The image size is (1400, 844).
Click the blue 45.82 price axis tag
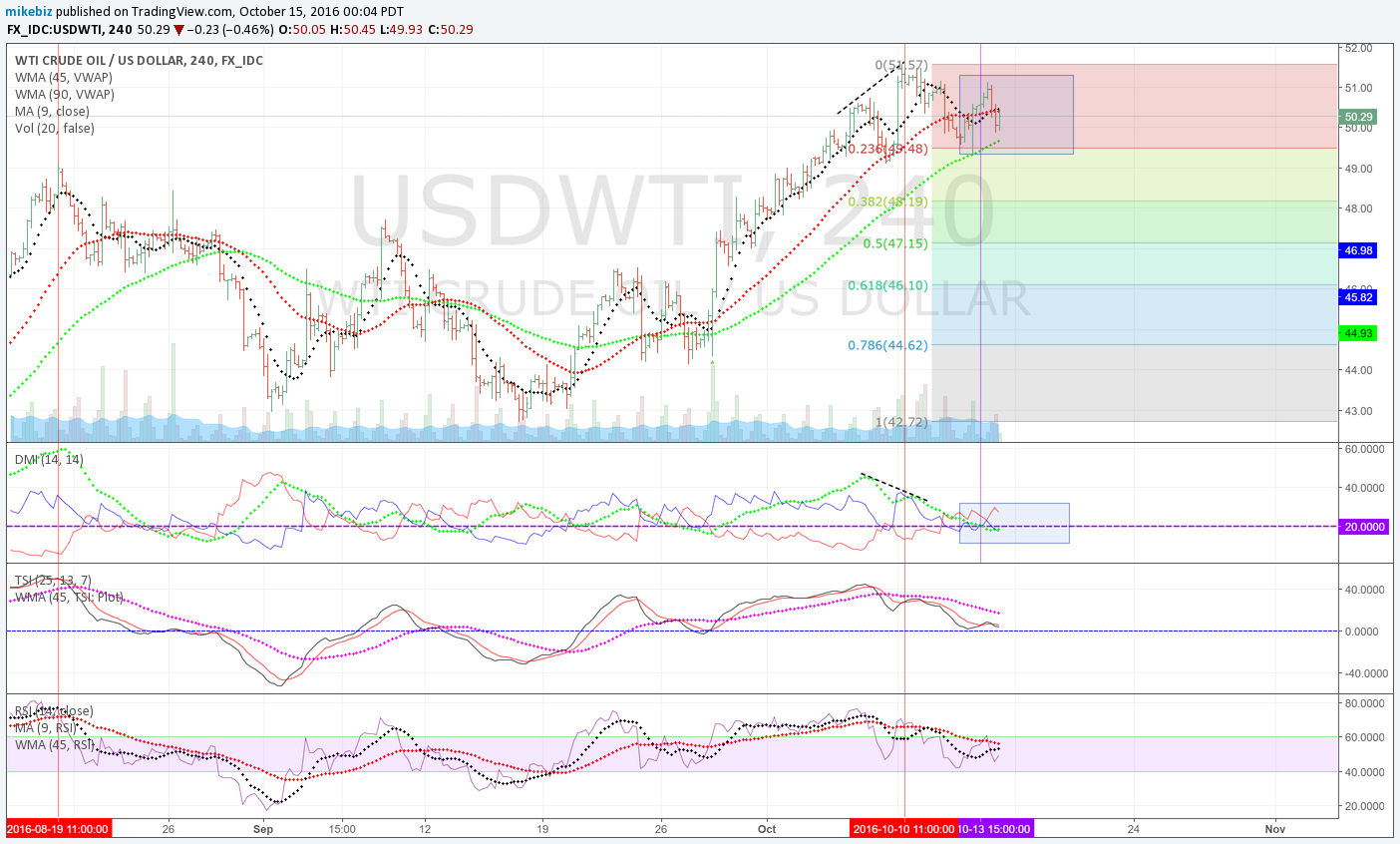point(1359,297)
